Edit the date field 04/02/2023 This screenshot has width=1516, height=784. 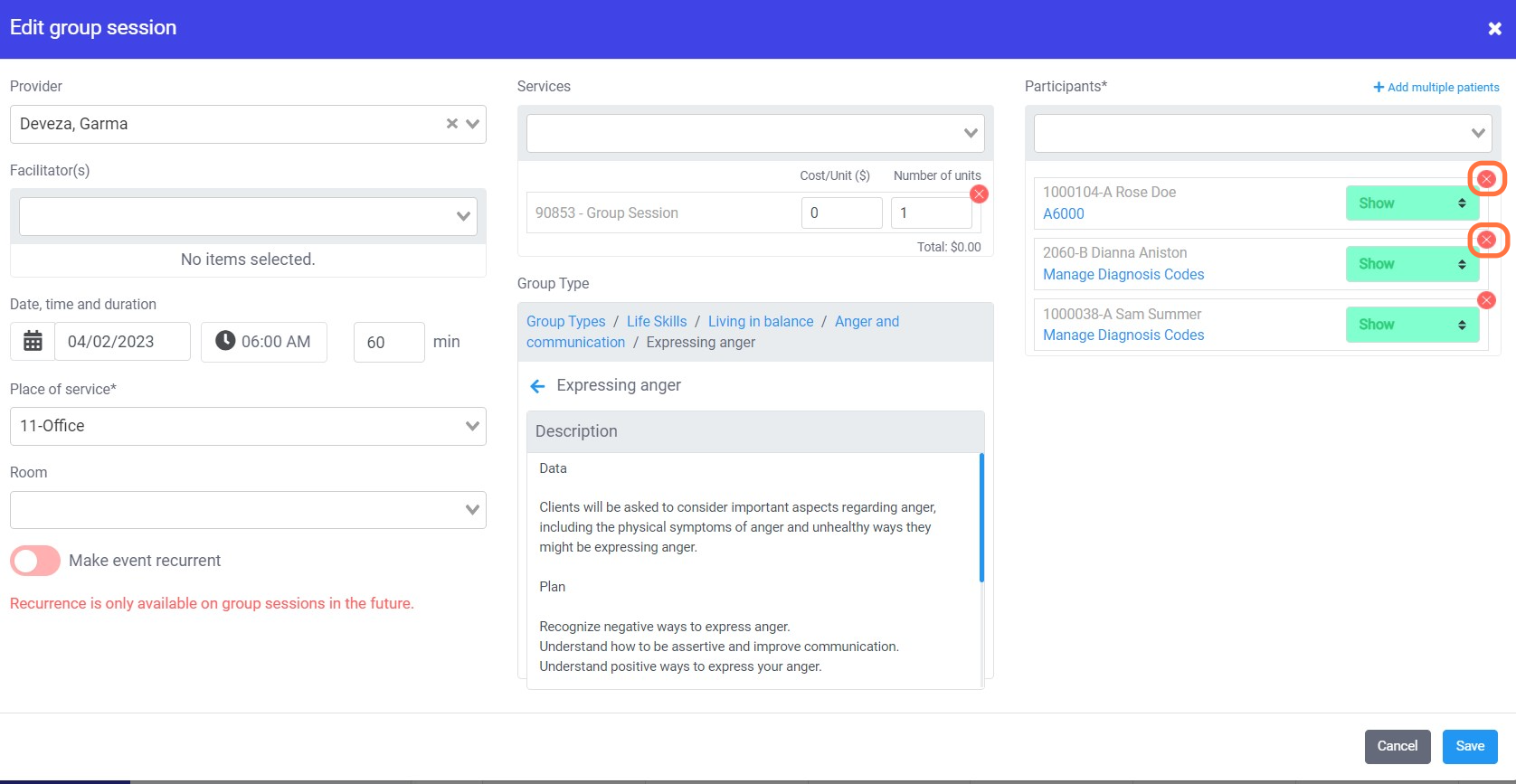click(122, 342)
